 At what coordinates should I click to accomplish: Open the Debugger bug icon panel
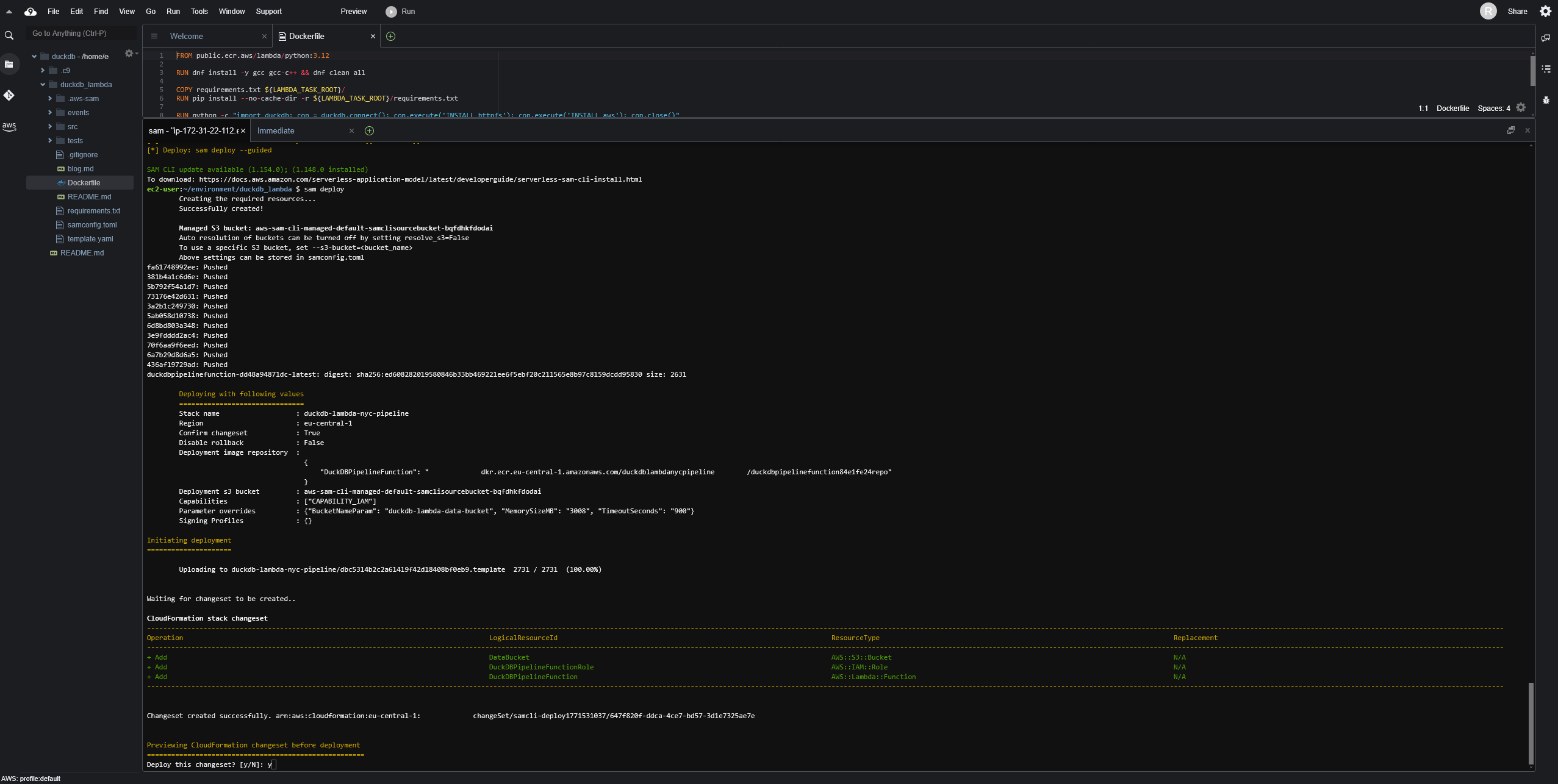pyautogui.click(x=1546, y=100)
